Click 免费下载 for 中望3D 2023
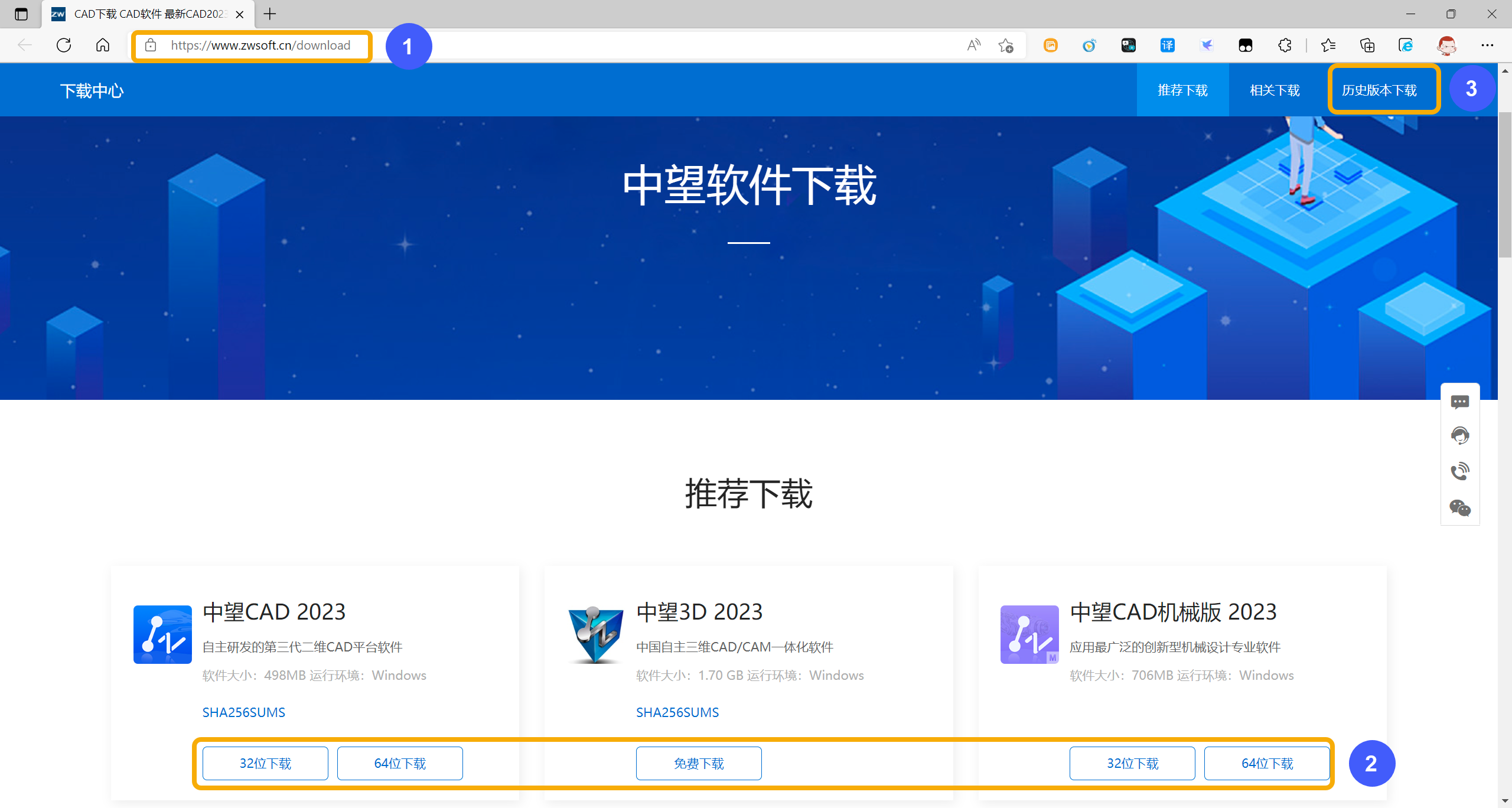1512x808 pixels. (x=699, y=764)
